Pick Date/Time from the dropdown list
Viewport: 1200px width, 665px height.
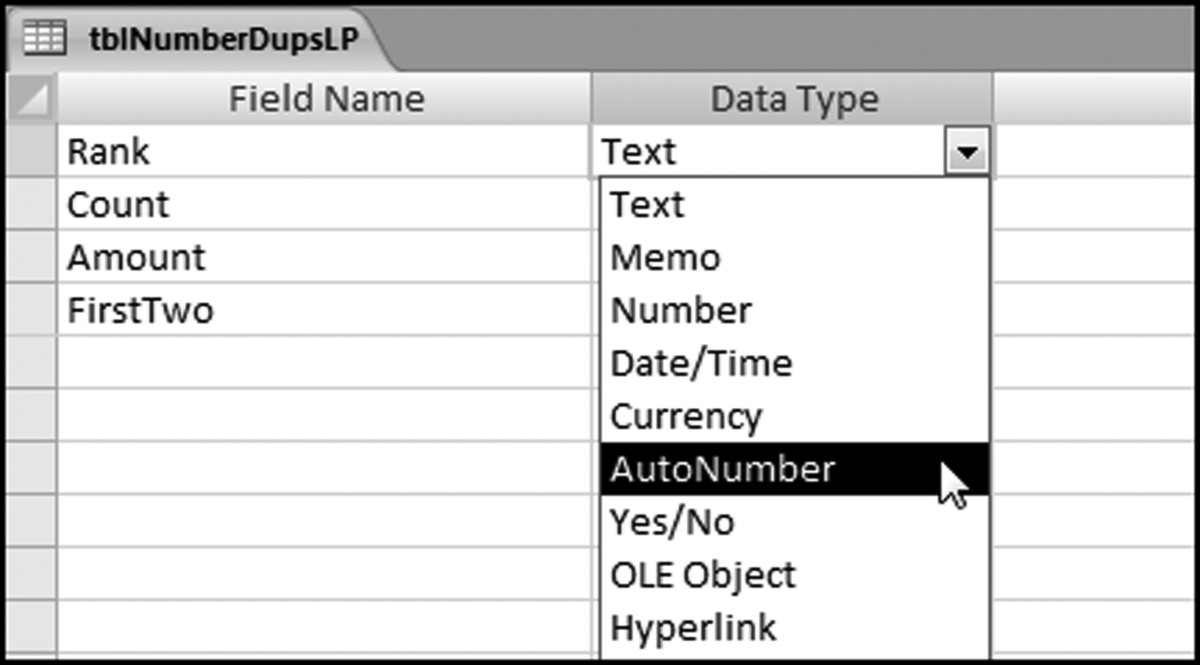coord(701,363)
